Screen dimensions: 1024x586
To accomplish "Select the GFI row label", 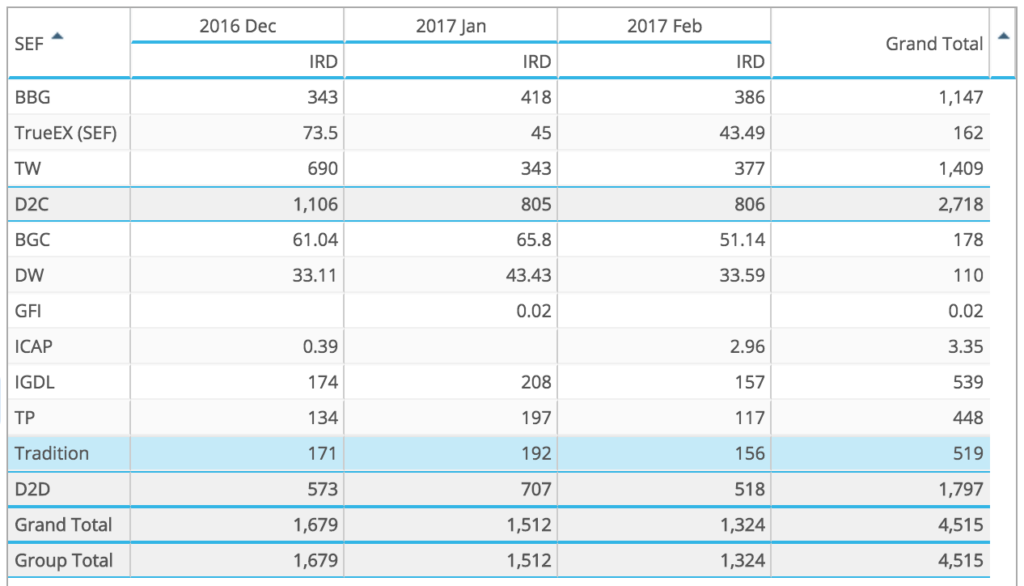I will click(27, 311).
